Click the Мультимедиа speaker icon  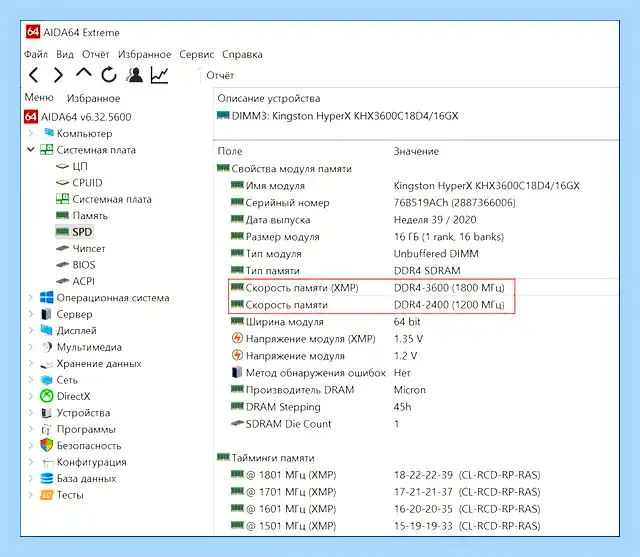[47, 347]
